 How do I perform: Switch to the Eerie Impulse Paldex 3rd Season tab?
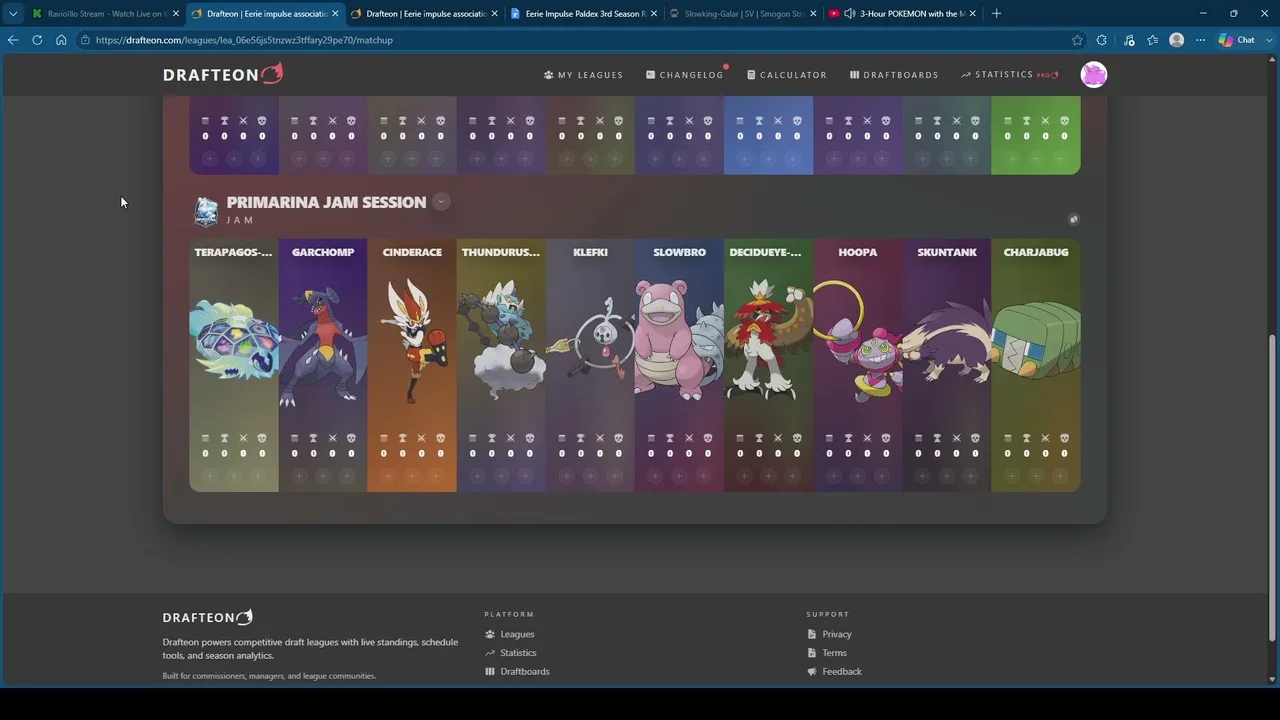[x=582, y=13]
